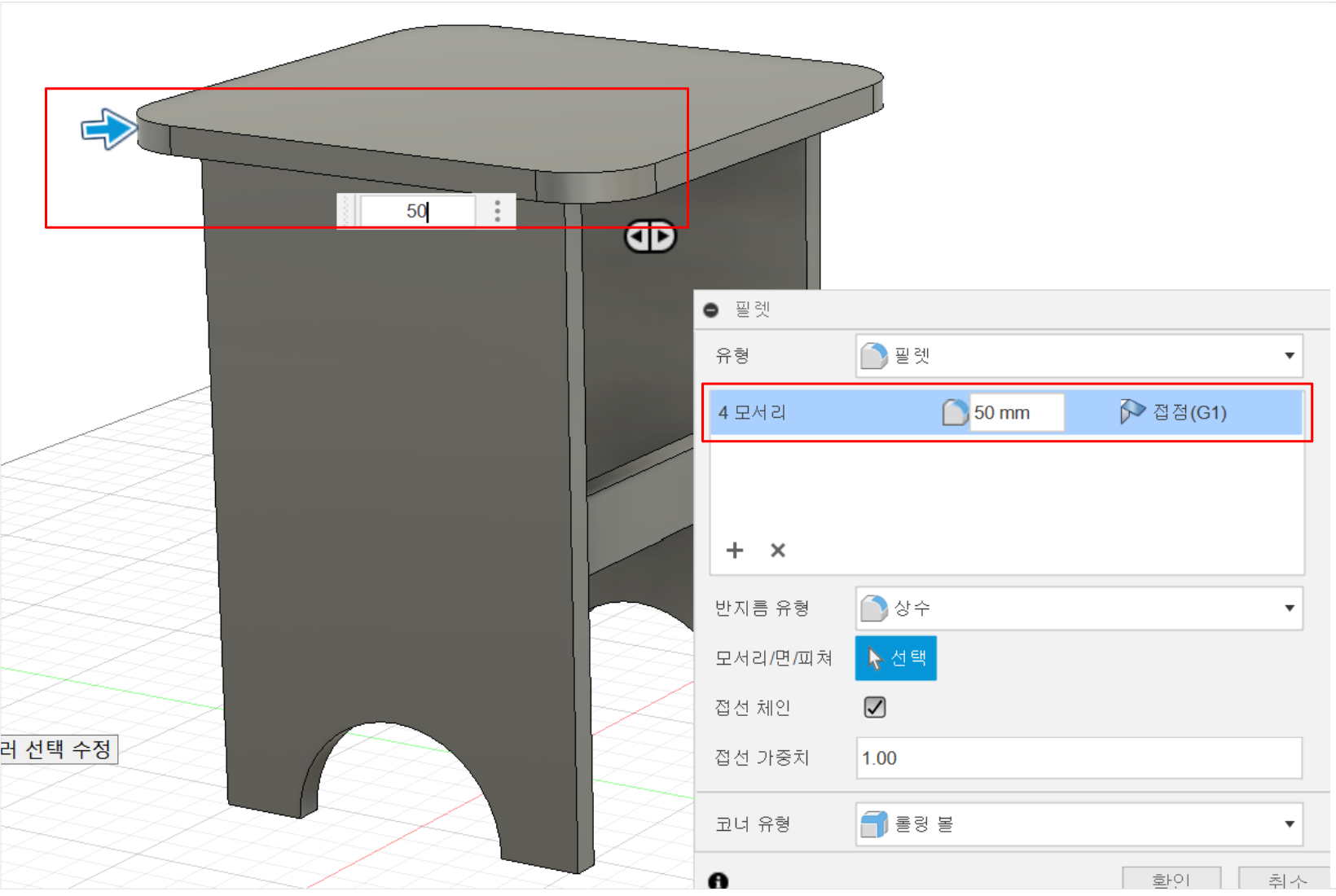Open the 코너 유형 롤링 볼 dropdown
The width and height of the screenshot is (1336, 896).
click(1079, 824)
